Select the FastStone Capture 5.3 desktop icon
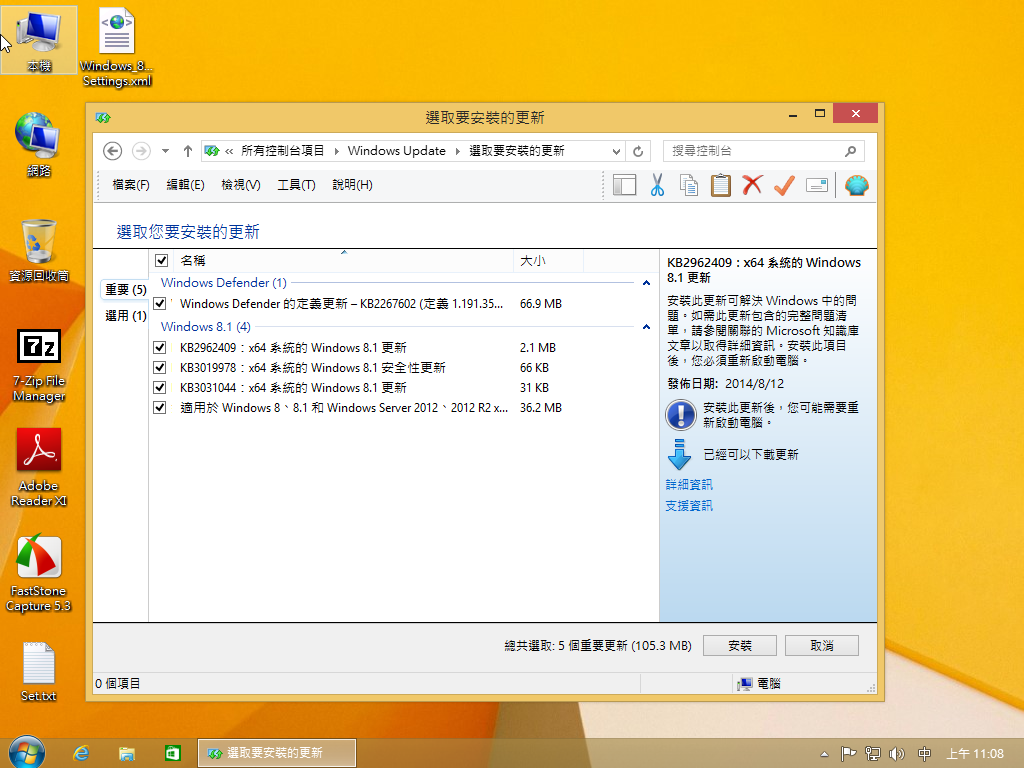Screen dimensions: 1024x768 [39, 574]
